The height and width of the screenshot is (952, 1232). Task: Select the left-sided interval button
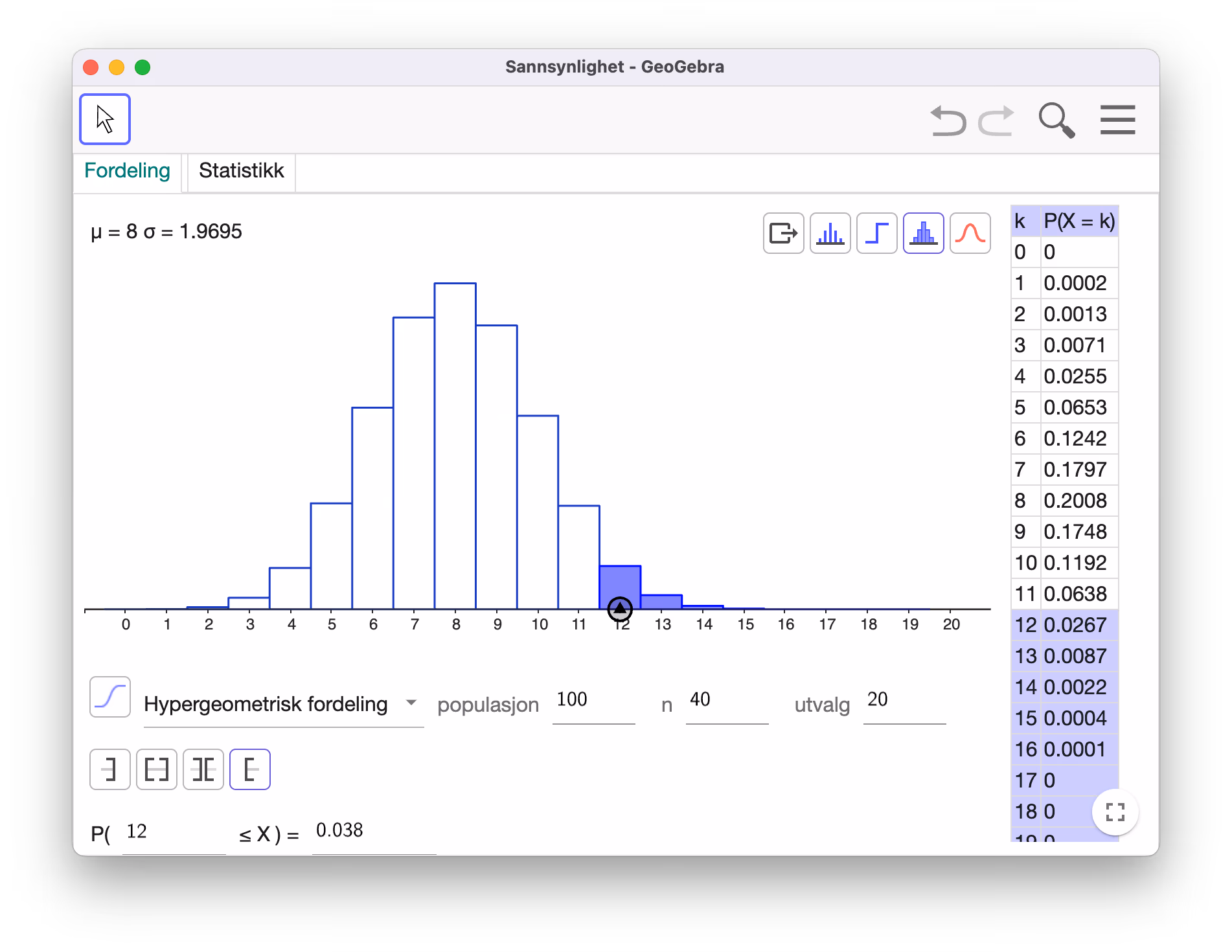pyautogui.click(x=110, y=769)
